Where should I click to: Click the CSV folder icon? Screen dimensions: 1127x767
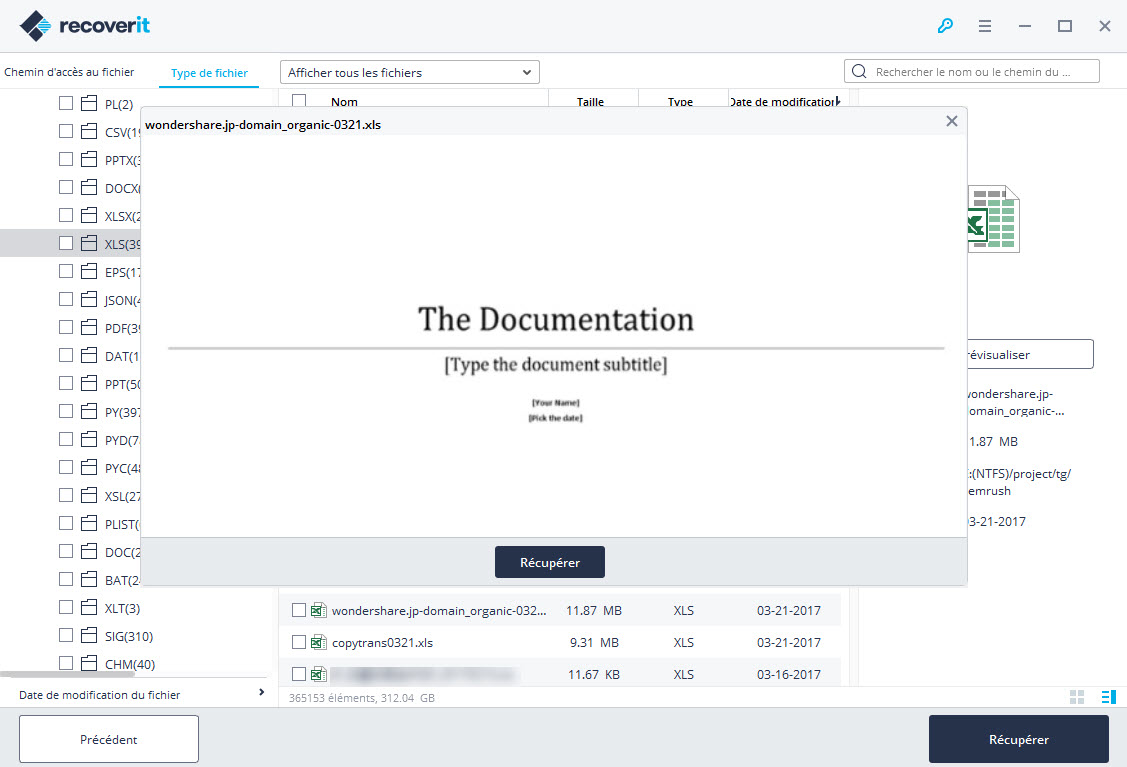point(89,132)
